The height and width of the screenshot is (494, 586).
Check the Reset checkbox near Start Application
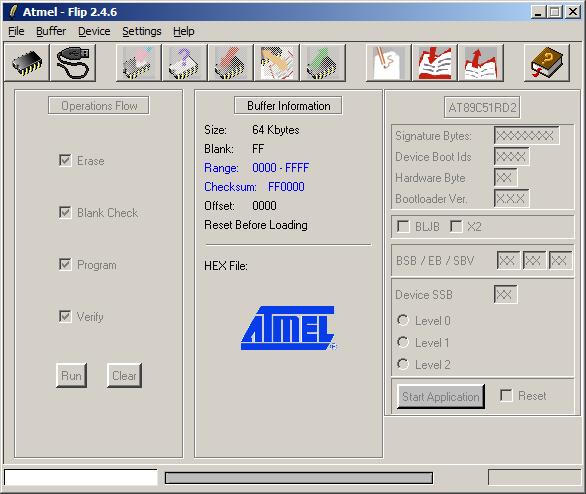click(506, 395)
